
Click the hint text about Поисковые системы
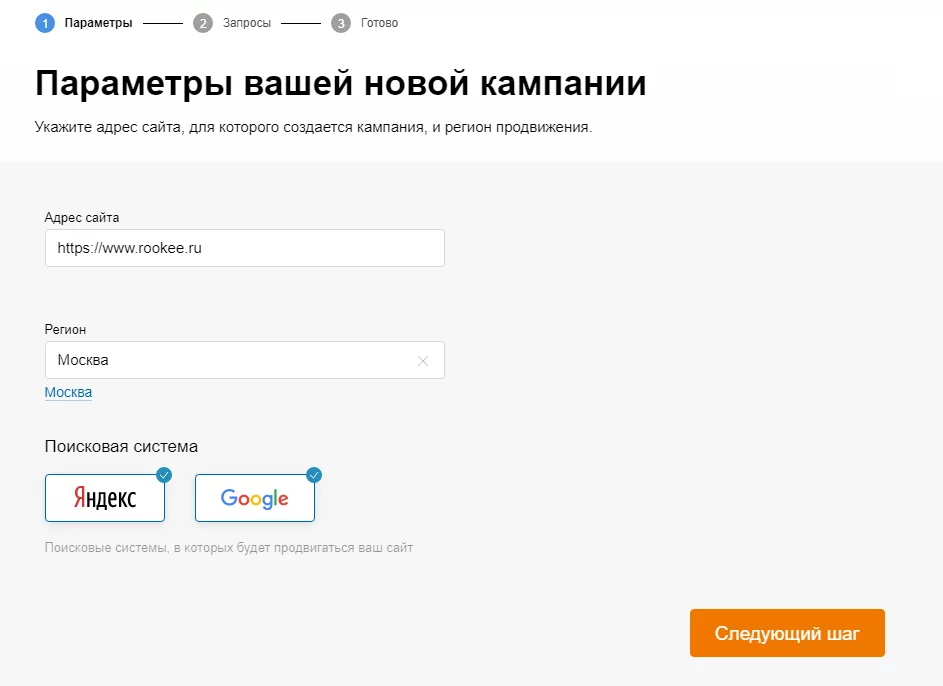tap(229, 548)
